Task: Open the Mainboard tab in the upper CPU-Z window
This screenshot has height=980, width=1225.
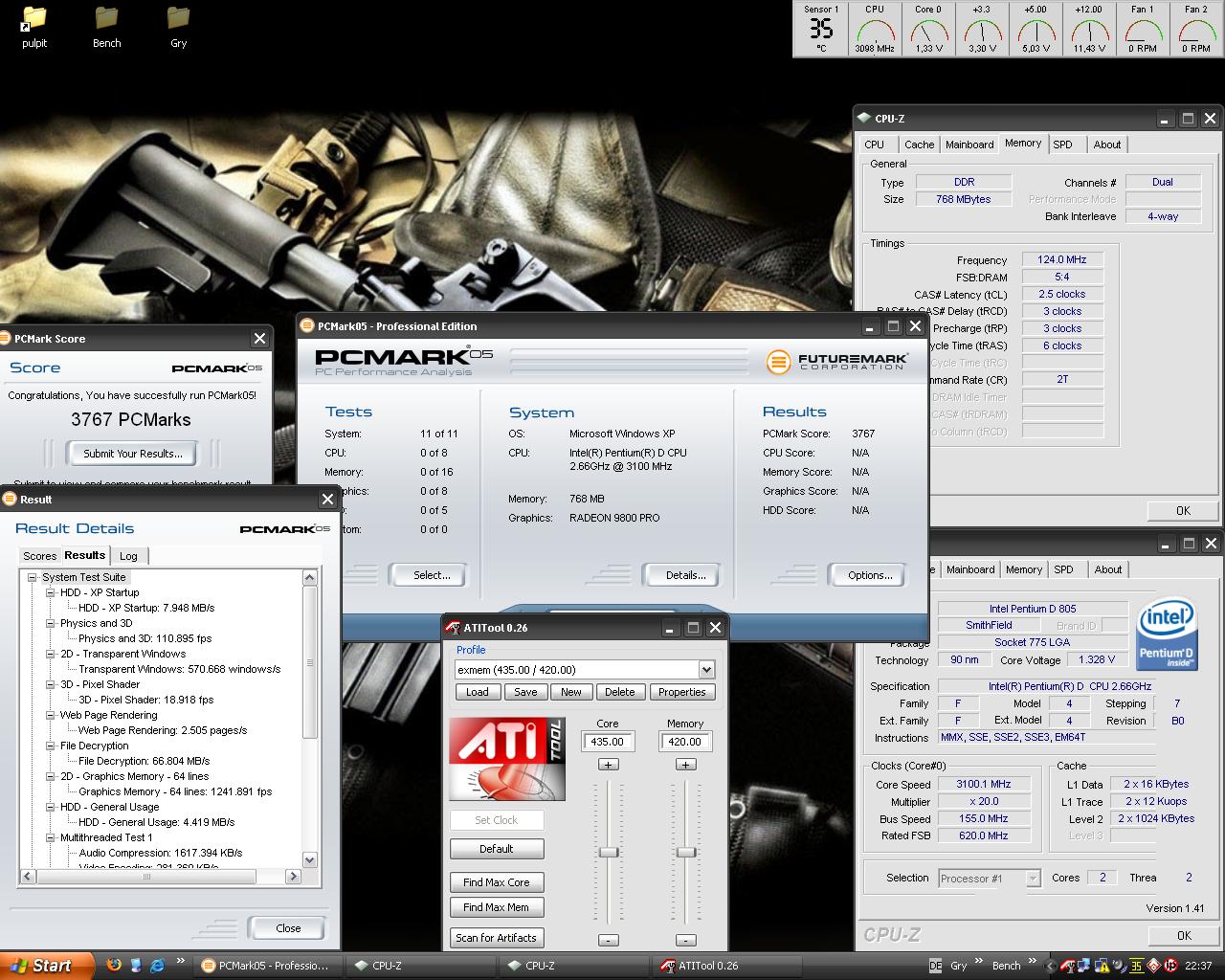Action: pyautogui.click(x=969, y=145)
